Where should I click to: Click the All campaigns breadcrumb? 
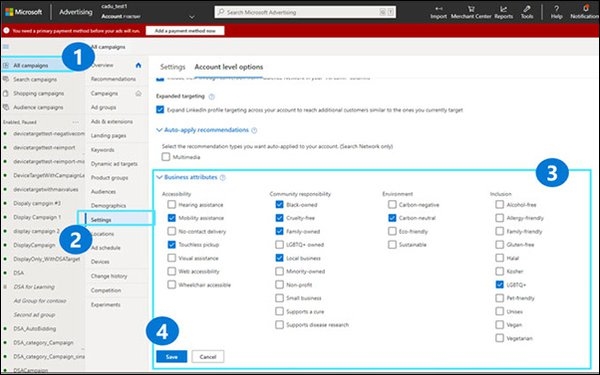[x=108, y=47]
